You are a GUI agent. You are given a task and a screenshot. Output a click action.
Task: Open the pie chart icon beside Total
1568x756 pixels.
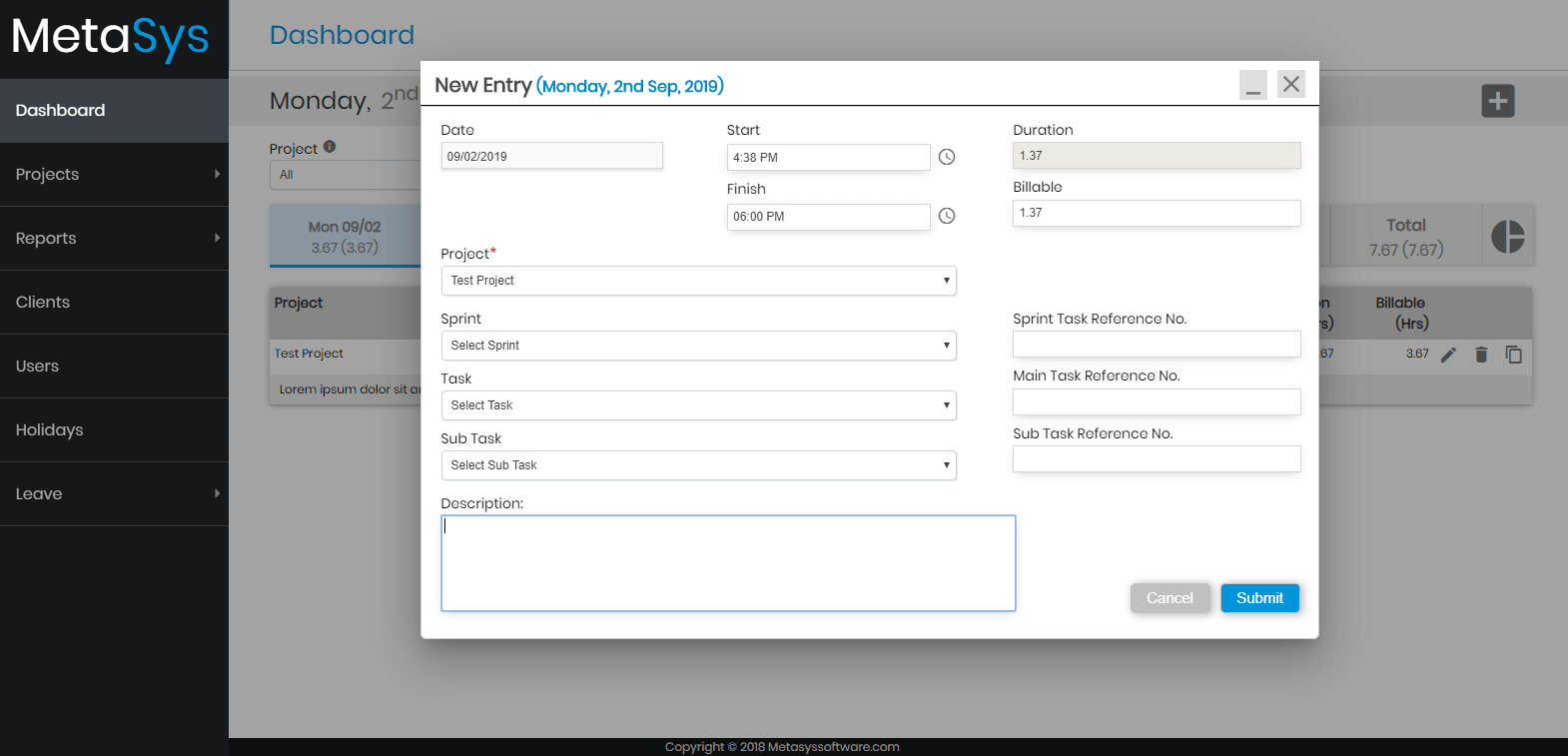coord(1507,237)
